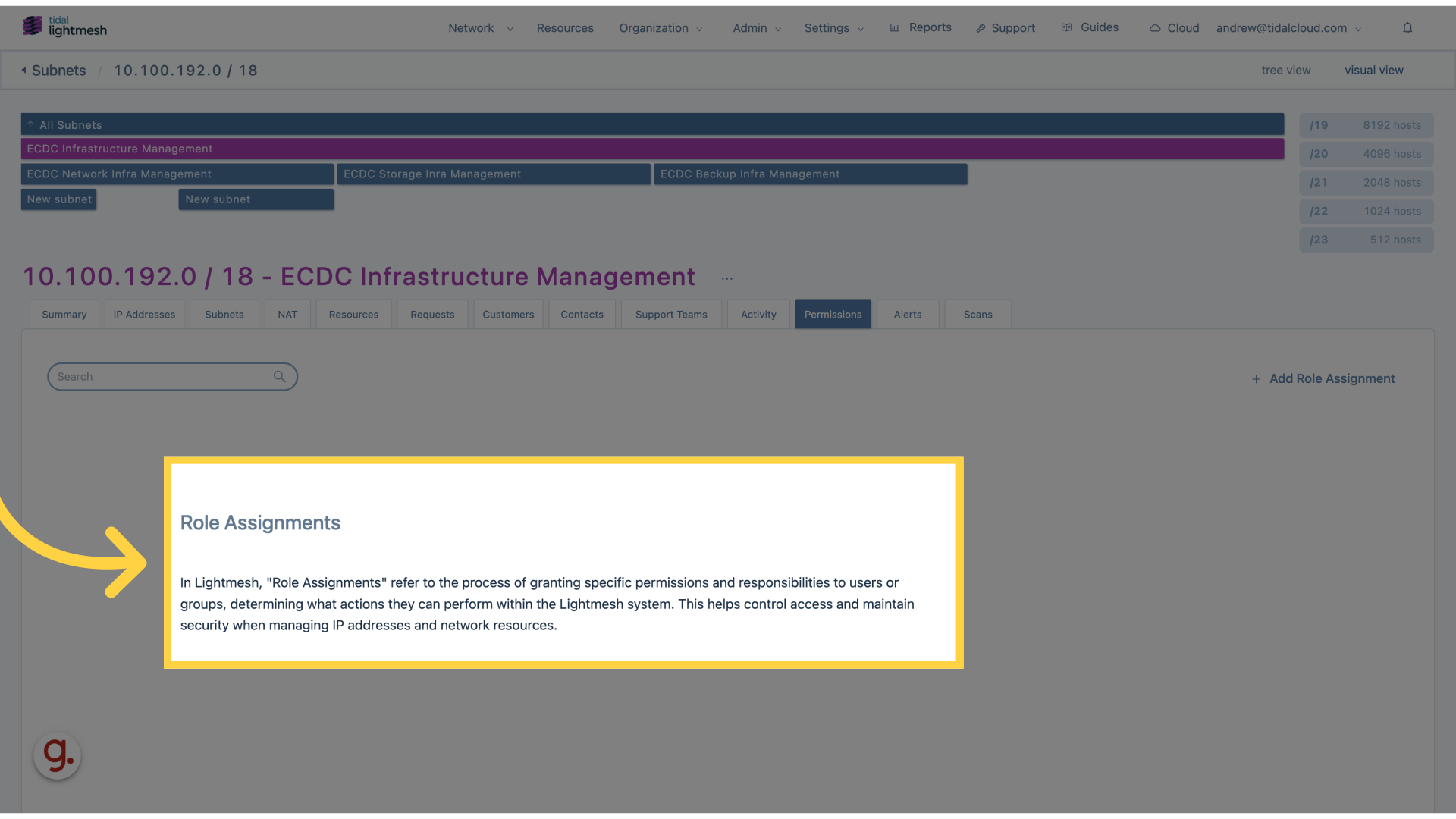Click the Cloud icon in navbar
Image resolution: width=1456 pixels, height=819 pixels.
click(x=1155, y=27)
